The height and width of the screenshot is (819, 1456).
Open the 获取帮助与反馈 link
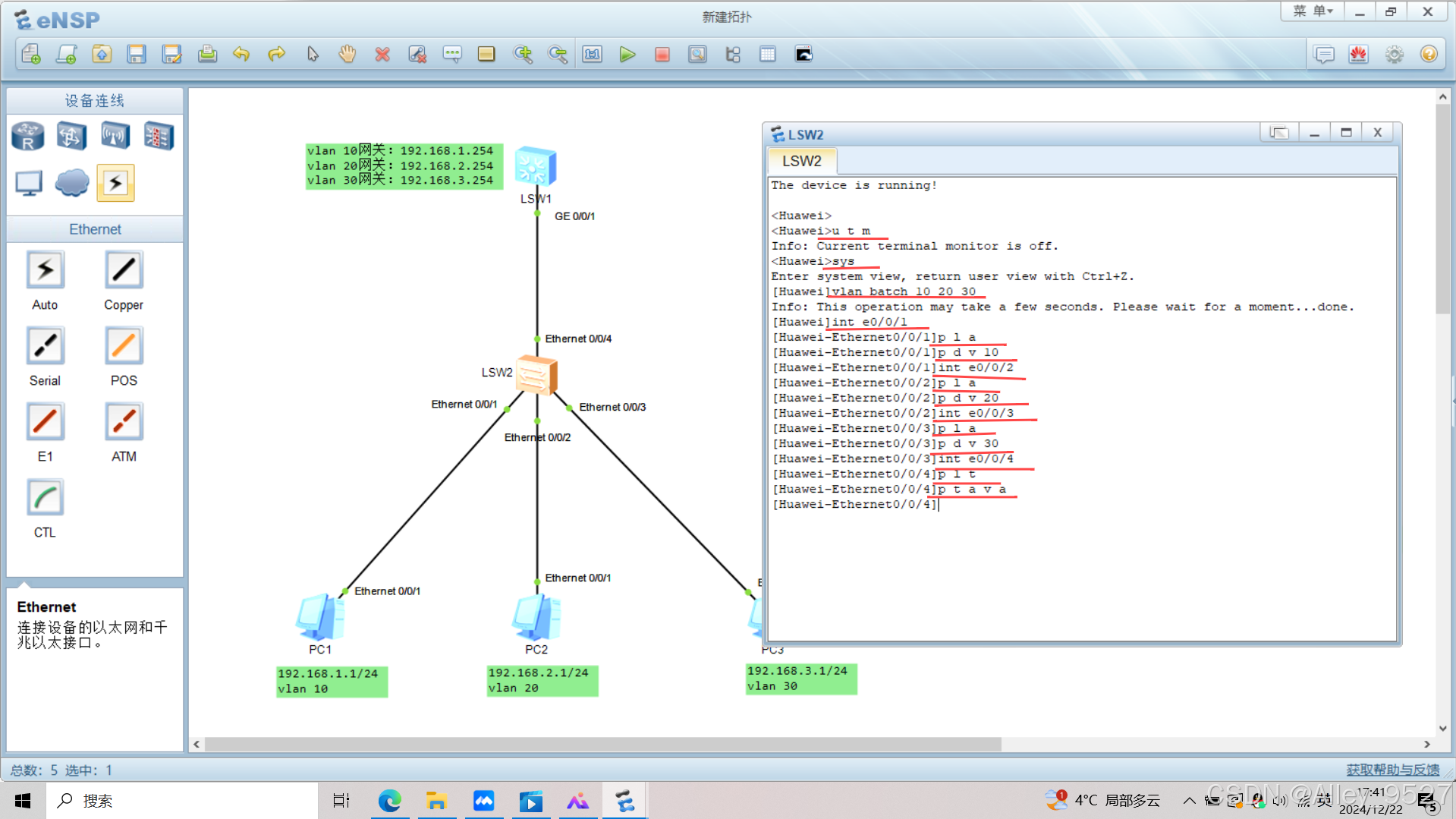coord(1392,770)
